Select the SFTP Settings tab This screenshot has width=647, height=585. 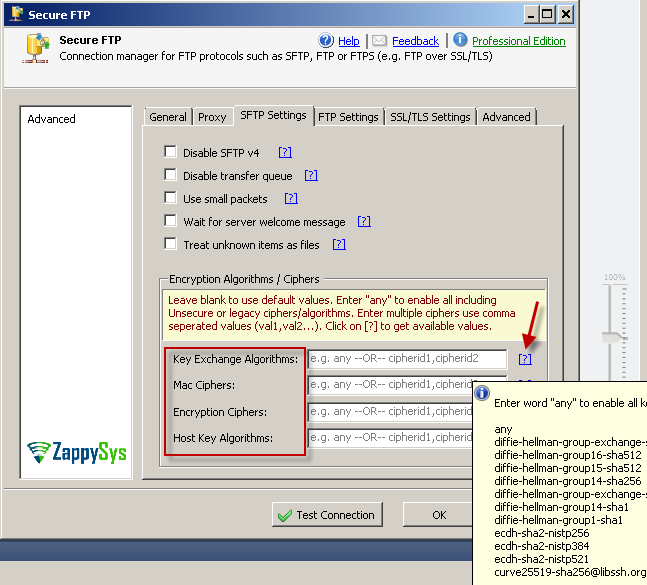click(x=274, y=116)
